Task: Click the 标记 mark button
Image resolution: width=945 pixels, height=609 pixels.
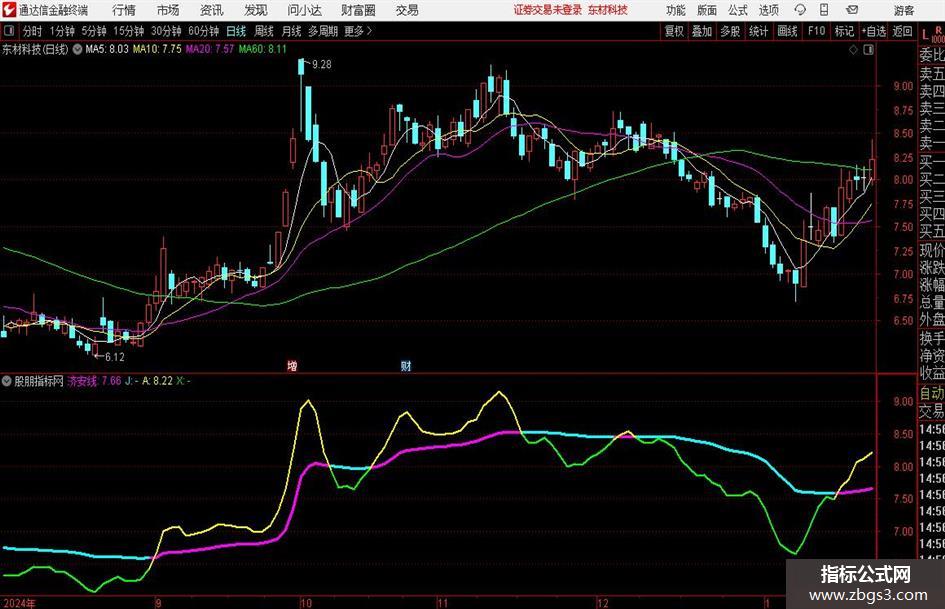Action: (844, 31)
